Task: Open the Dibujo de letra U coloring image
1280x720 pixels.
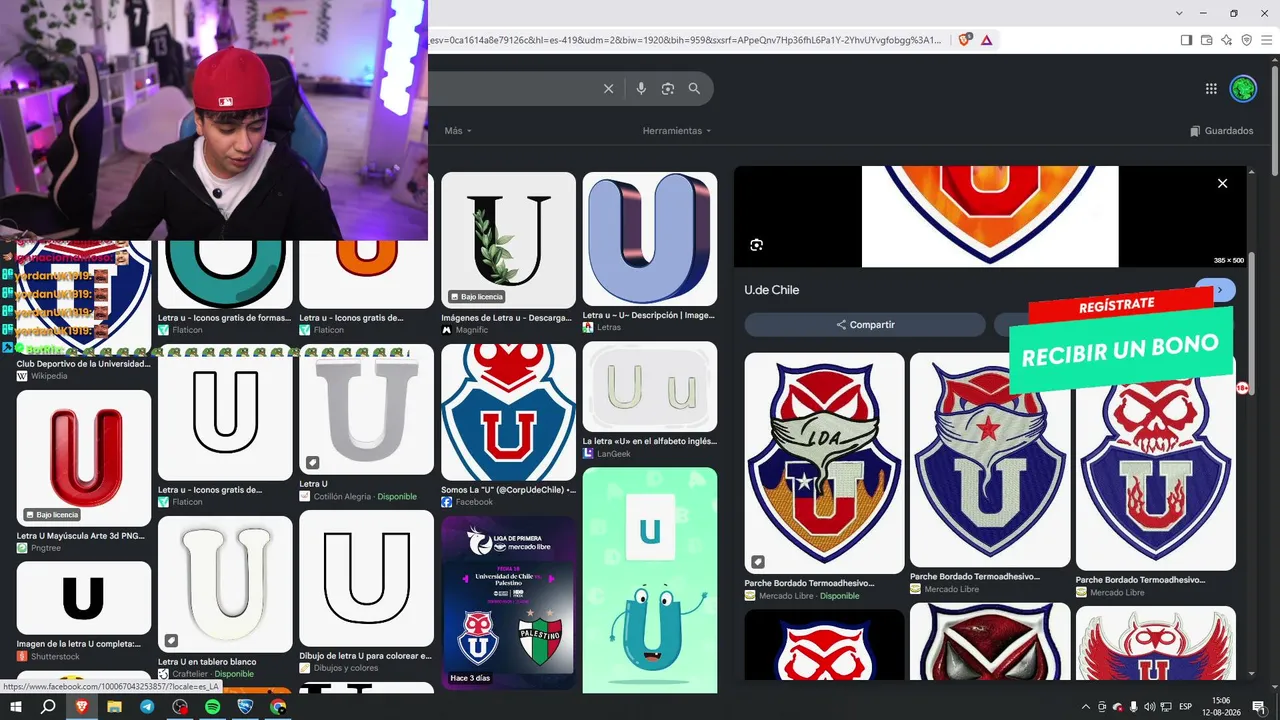Action: click(x=366, y=578)
